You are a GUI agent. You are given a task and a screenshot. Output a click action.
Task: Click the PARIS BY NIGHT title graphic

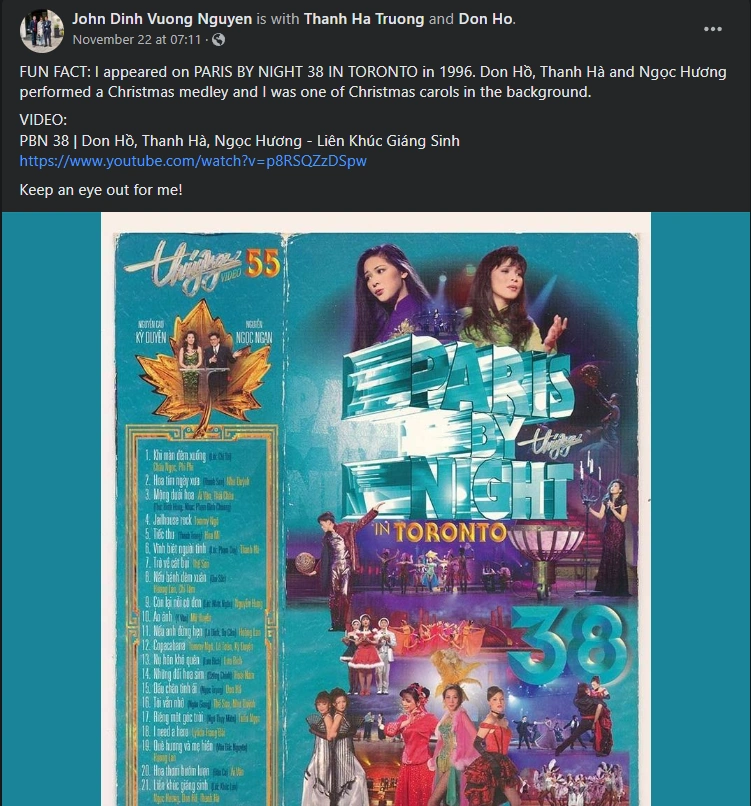[457, 431]
